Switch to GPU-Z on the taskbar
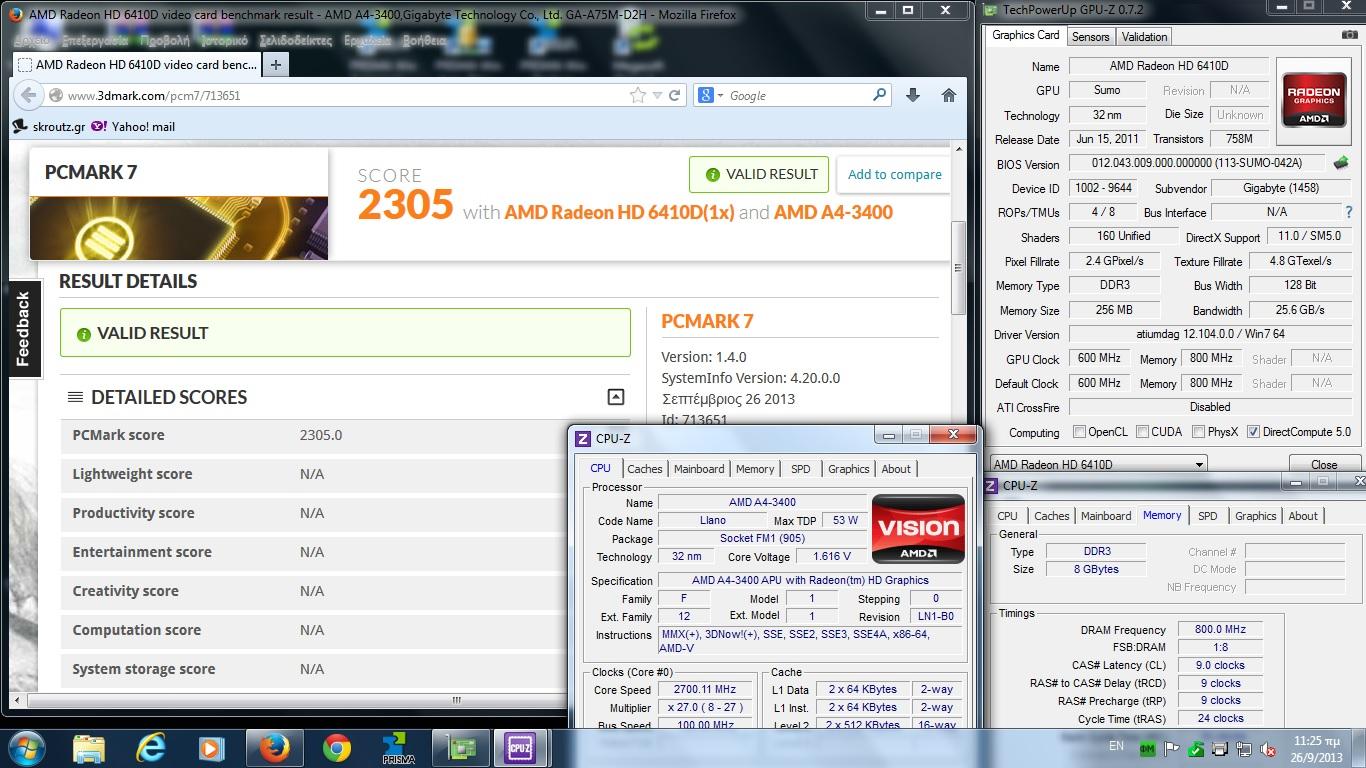The width and height of the screenshot is (1366, 768). click(x=460, y=748)
